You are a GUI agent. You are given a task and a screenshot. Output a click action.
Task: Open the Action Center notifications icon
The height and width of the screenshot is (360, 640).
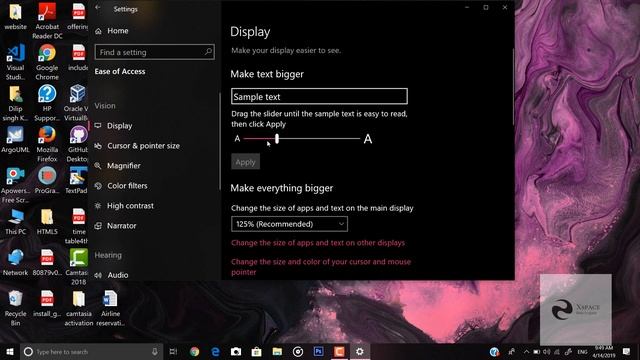[626, 351]
